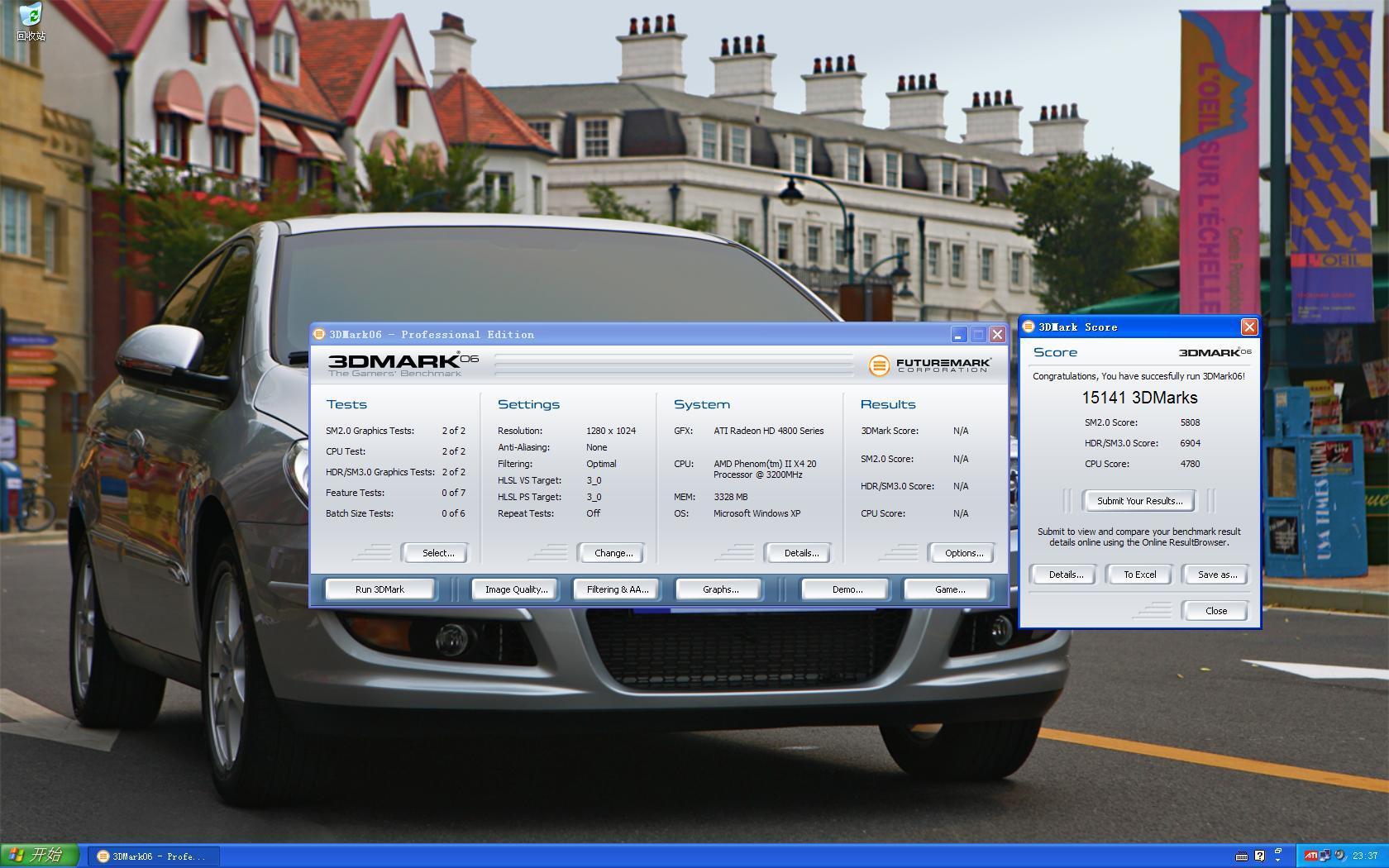1389x868 pixels.
Task: Open Filtering & AA options
Action: pyautogui.click(x=617, y=589)
